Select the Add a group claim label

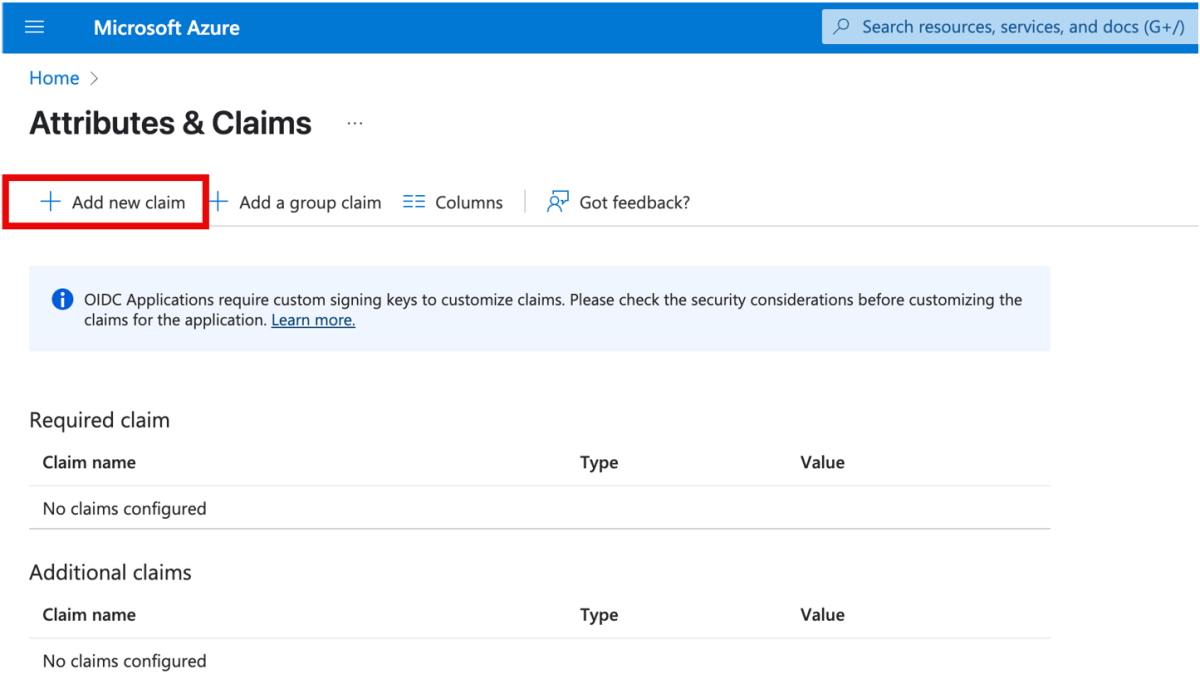point(310,202)
